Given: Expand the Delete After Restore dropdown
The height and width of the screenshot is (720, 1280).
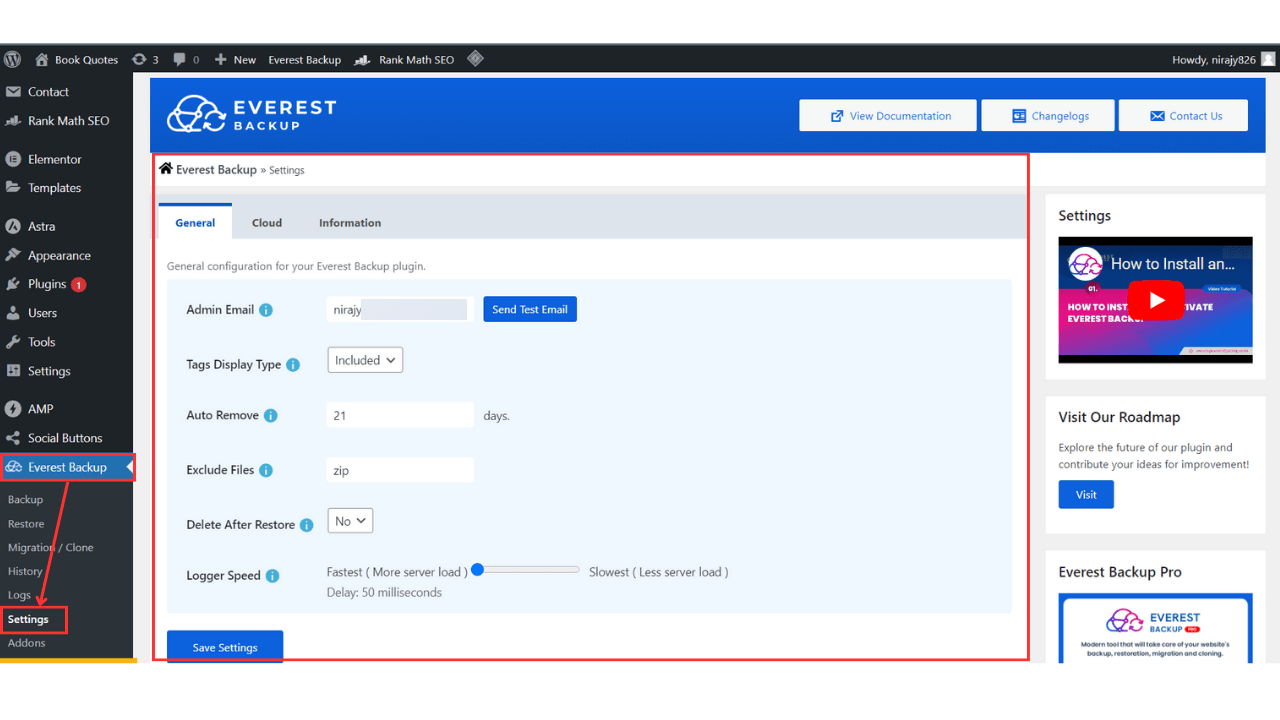Looking at the screenshot, I should coord(350,521).
